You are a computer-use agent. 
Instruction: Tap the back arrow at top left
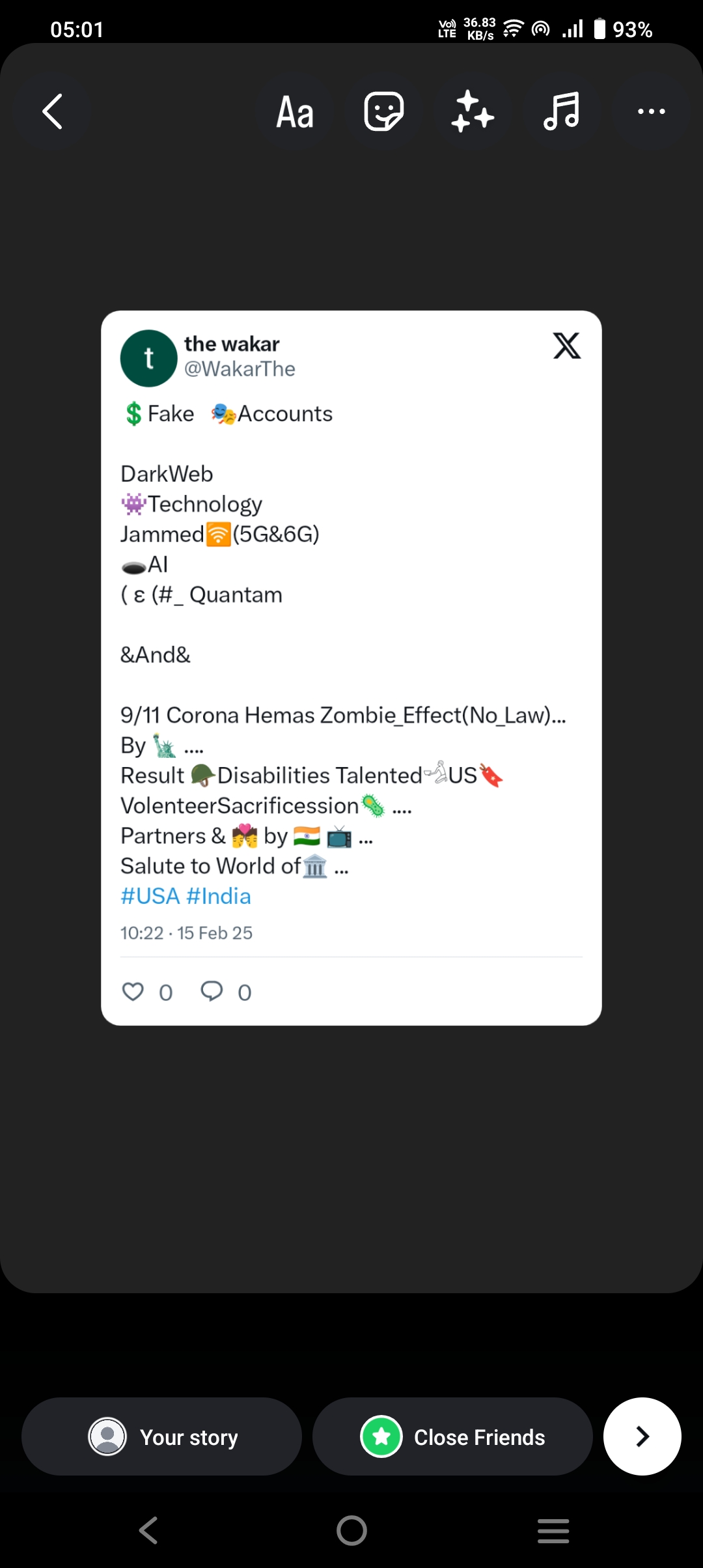(52, 111)
